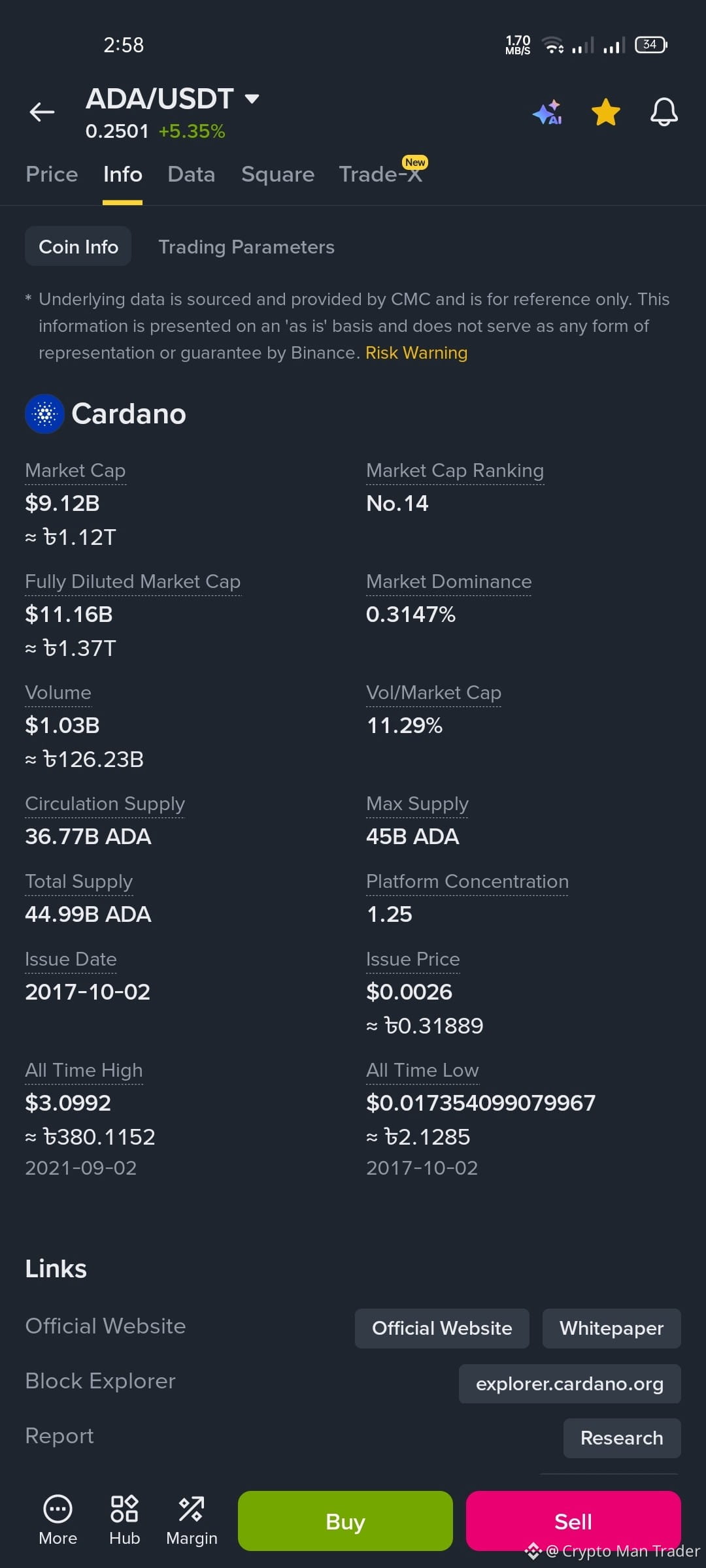Open the Risk Warning link
Screen dimensions: 706x1568
pyautogui.click(x=416, y=353)
